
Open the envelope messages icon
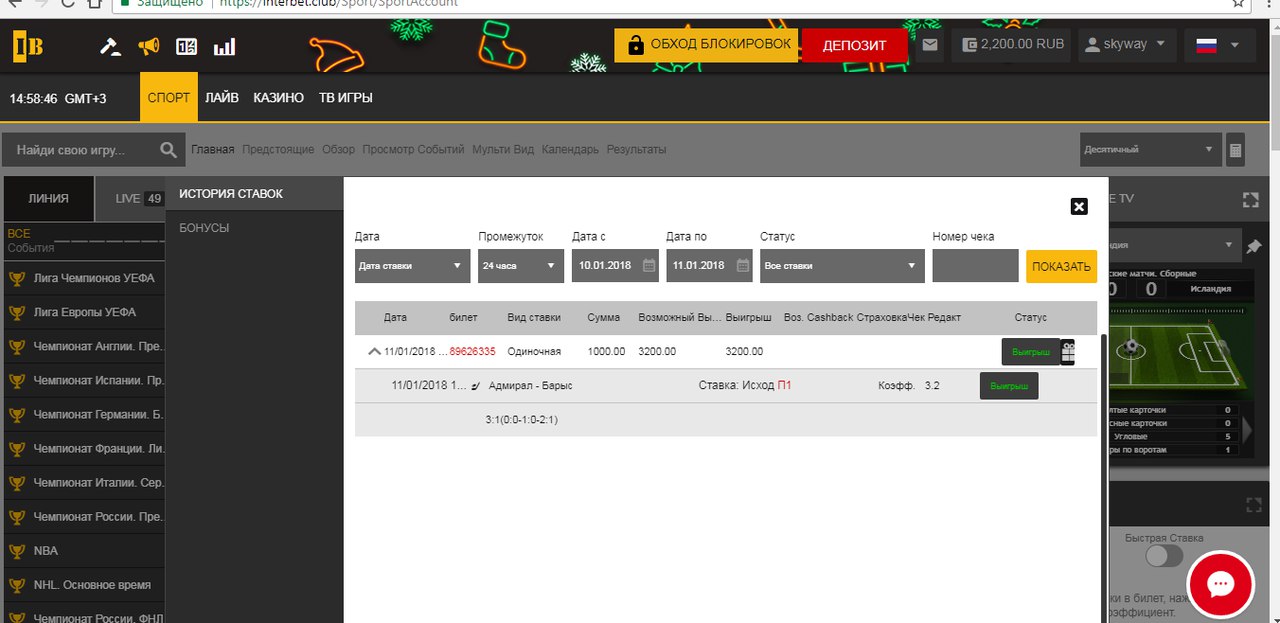930,45
